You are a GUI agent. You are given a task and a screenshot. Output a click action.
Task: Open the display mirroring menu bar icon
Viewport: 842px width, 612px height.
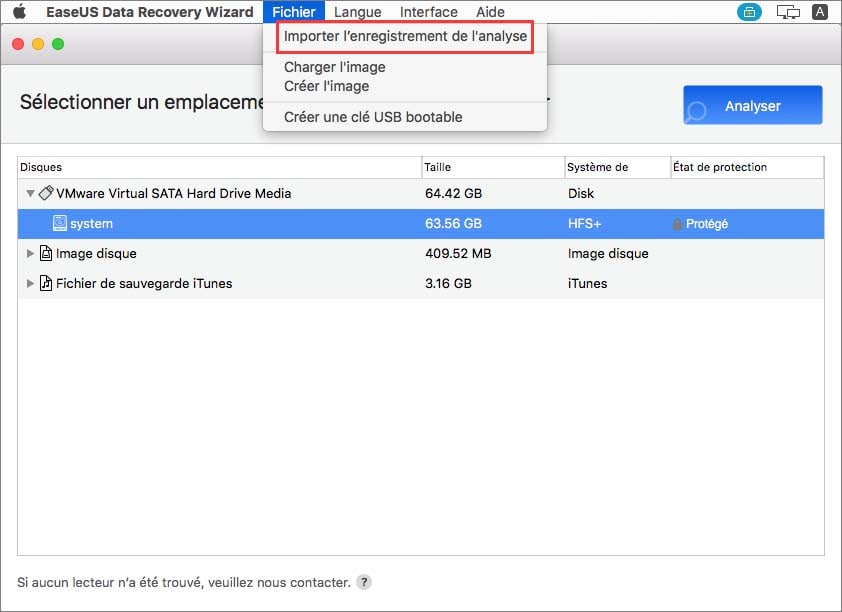coord(787,12)
